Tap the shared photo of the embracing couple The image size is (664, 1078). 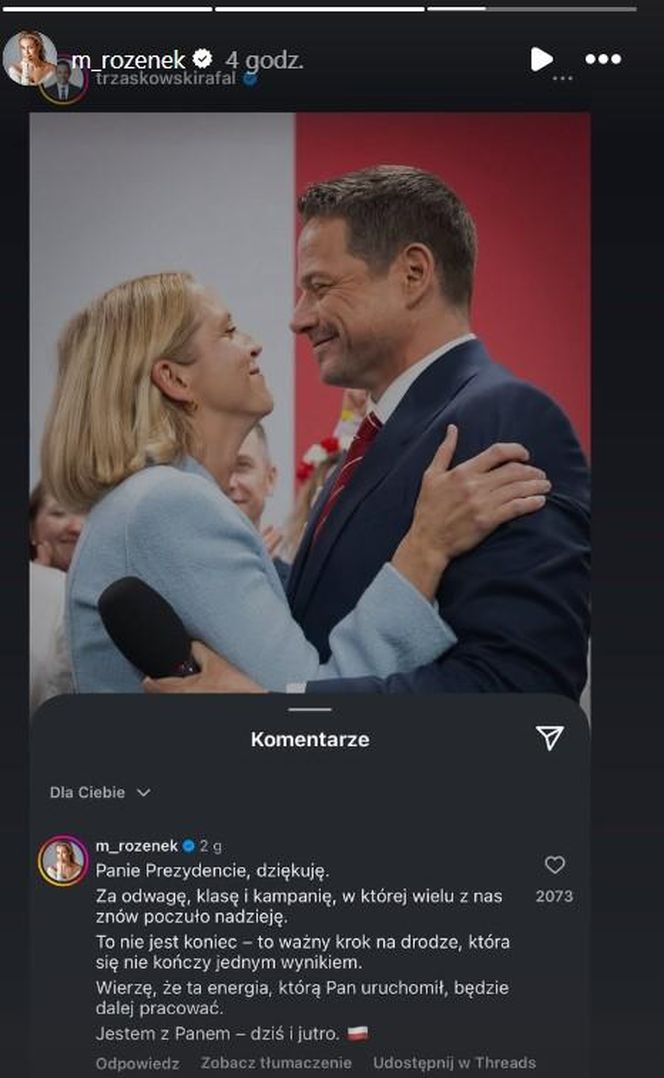(x=309, y=400)
